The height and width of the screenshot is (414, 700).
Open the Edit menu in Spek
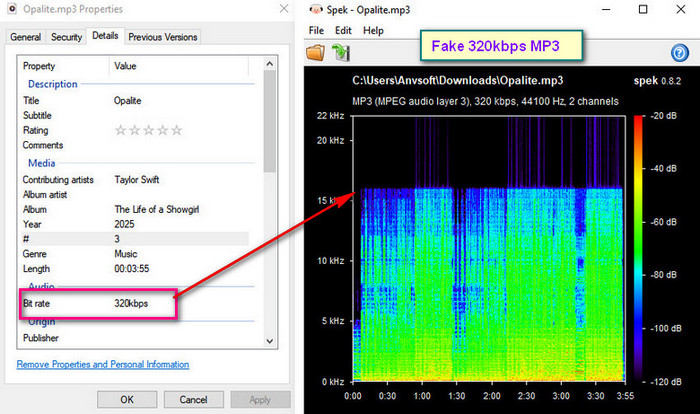343,30
